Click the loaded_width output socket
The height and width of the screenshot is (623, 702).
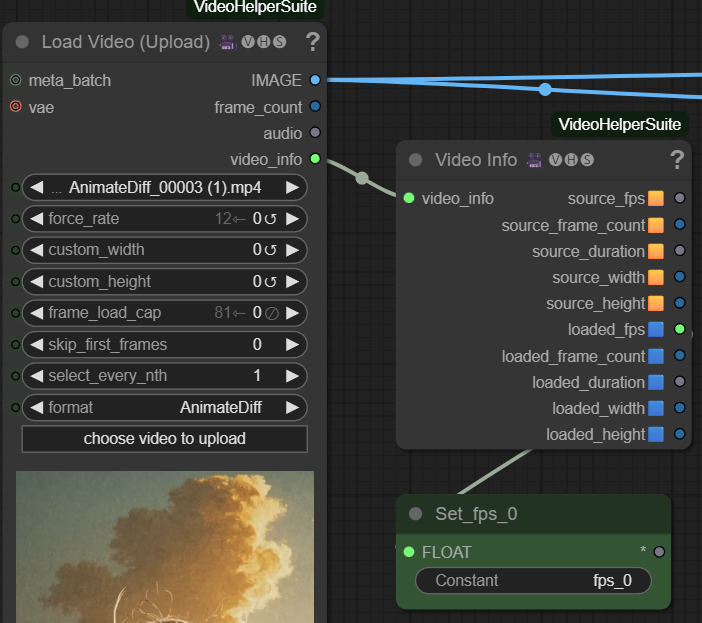click(x=680, y=408)
